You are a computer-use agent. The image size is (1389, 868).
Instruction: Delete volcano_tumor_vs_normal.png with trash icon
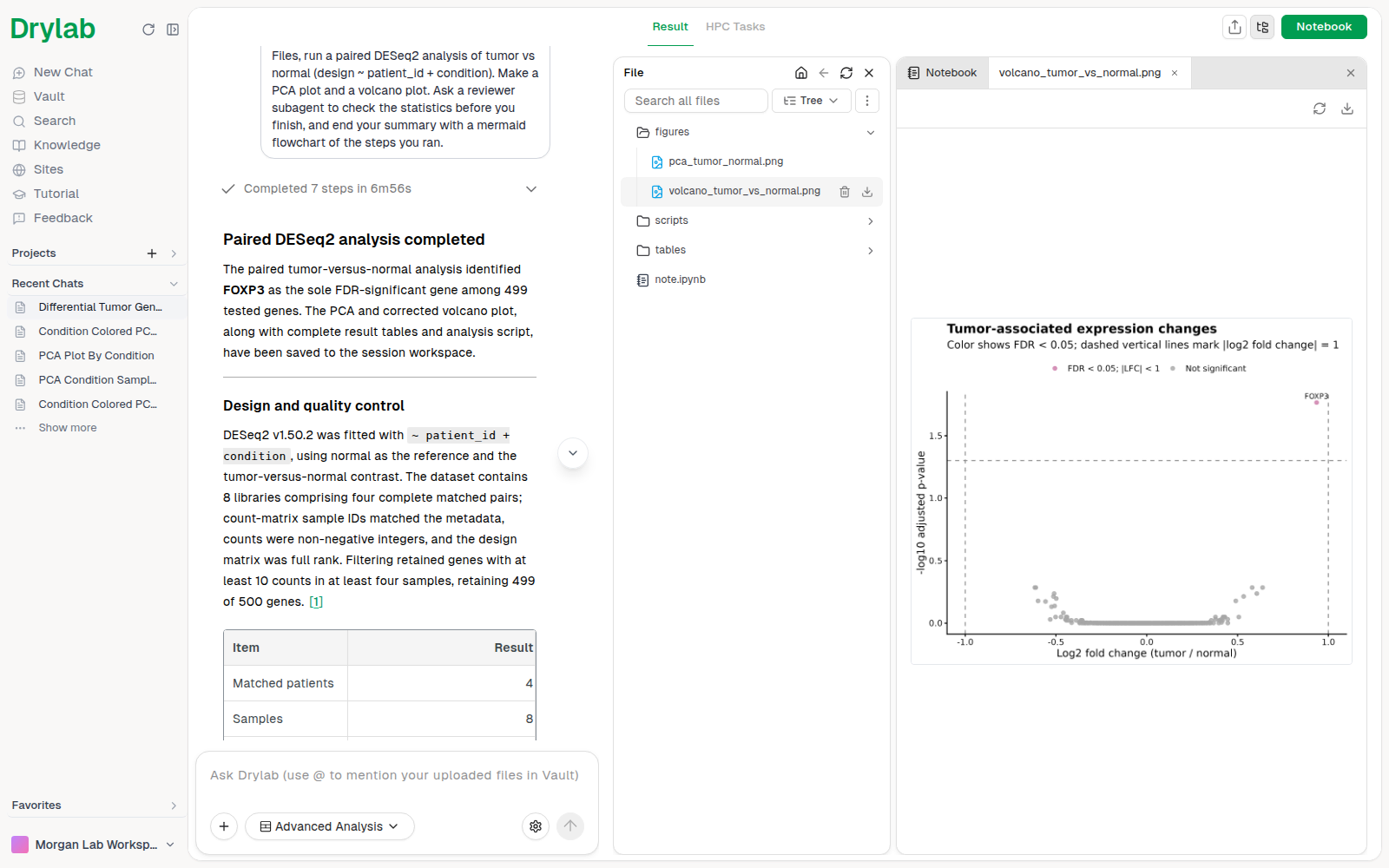click(x=845, y=192)
